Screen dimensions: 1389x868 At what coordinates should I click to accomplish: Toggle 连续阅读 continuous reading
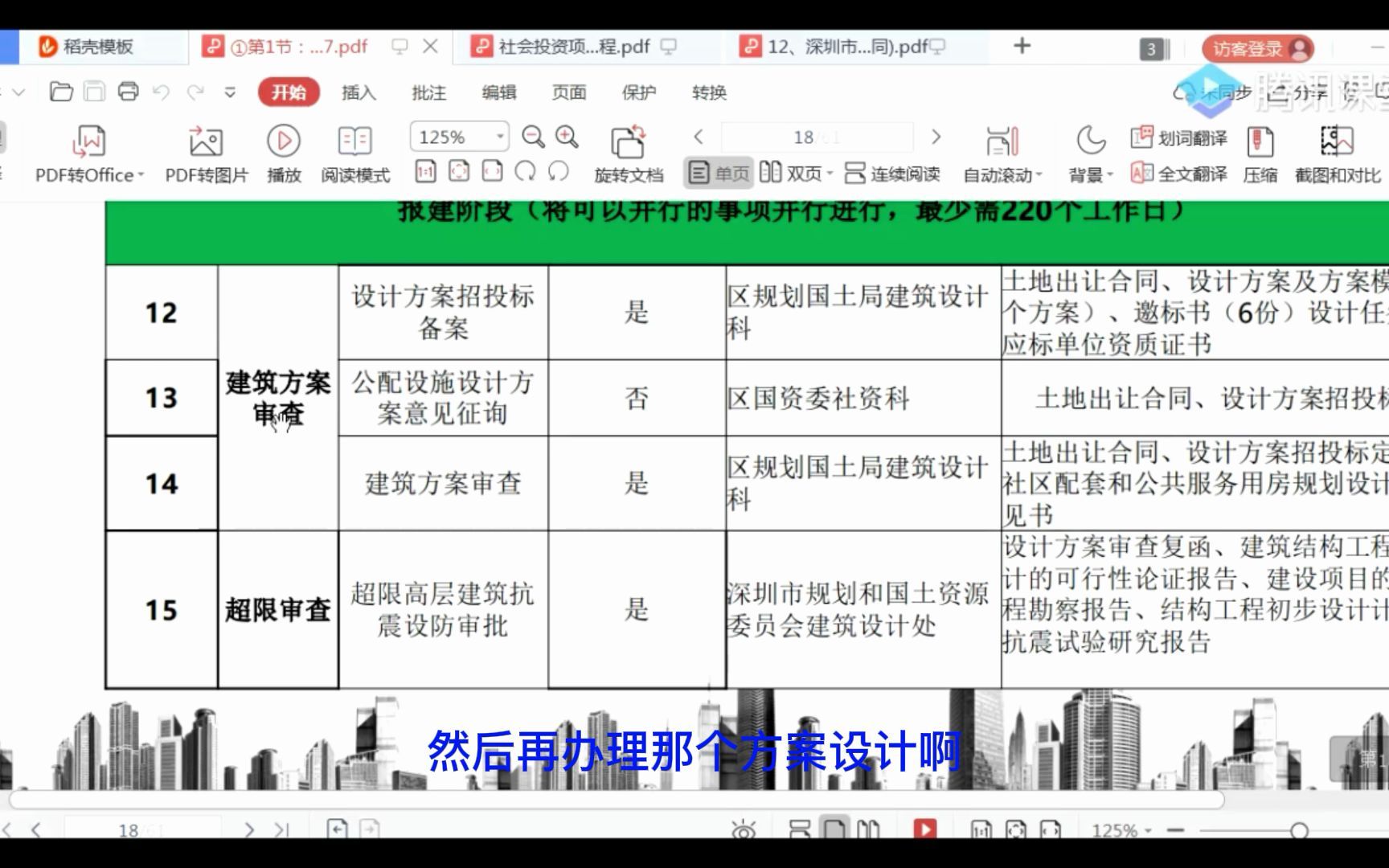click(892, 173)
